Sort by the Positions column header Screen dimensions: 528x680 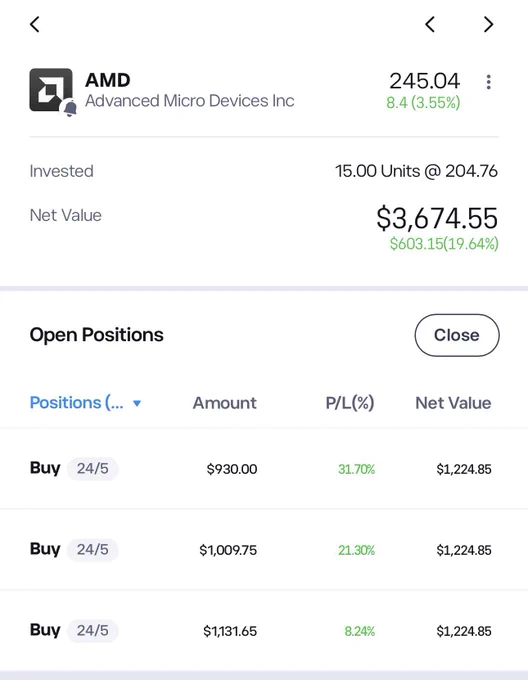pyautogui.click(x=77, y=403)
